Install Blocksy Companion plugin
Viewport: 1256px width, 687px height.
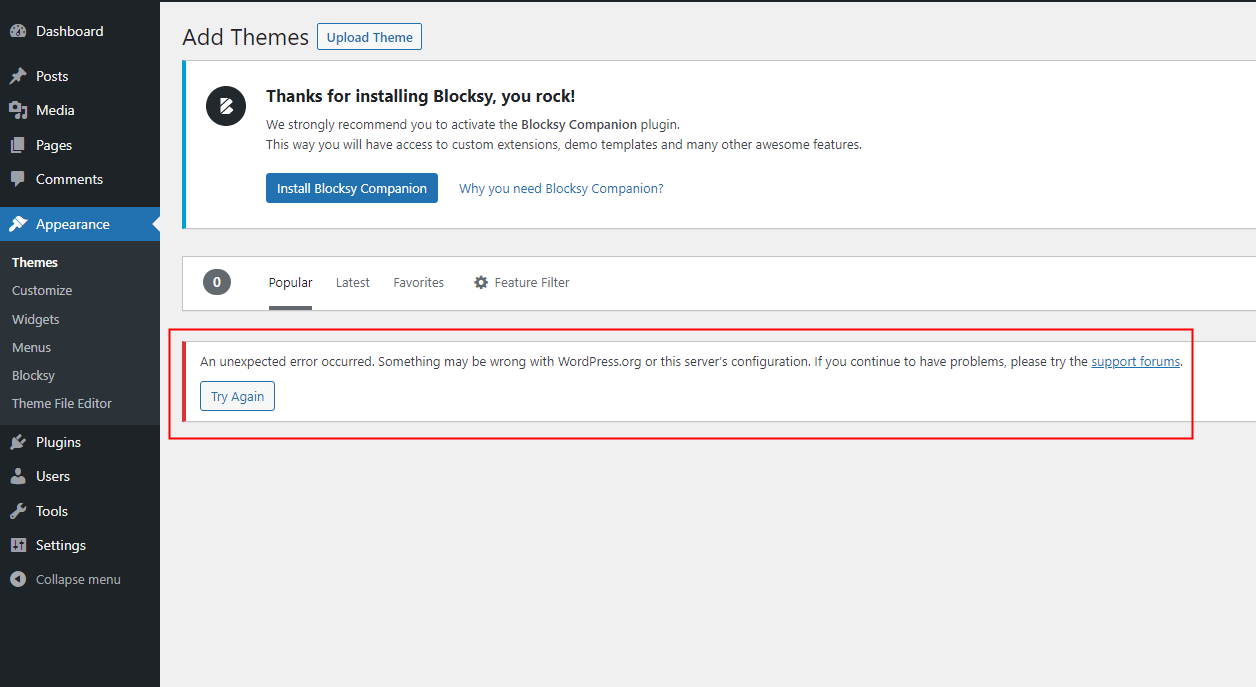[x=352, y=188]
